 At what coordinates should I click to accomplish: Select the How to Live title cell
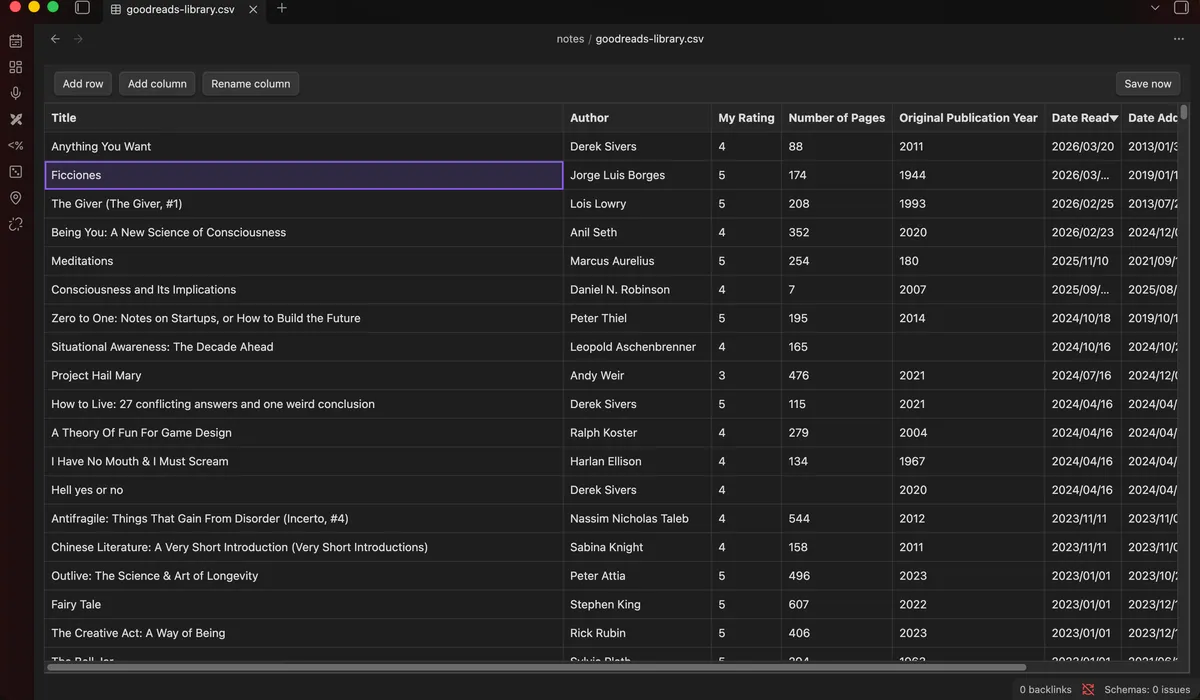[x=304, y=404]
